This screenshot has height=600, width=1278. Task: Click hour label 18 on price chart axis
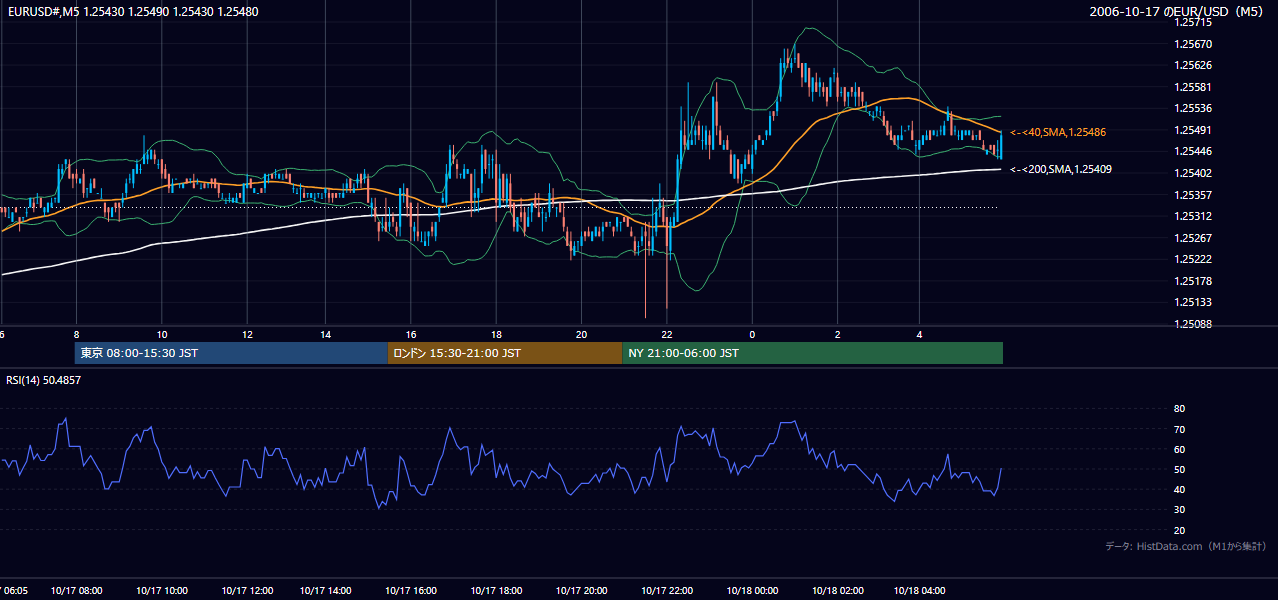click(496, 334)
